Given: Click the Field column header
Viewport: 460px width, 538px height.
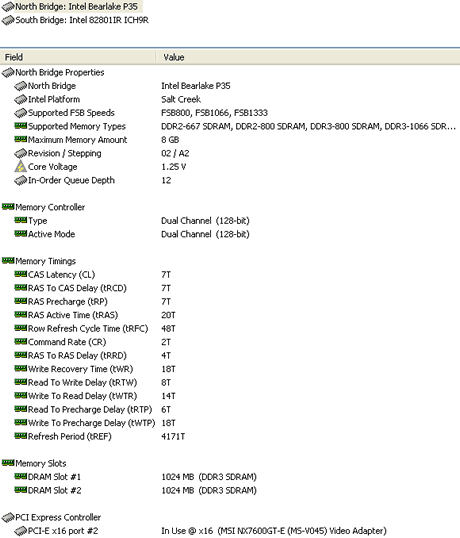Looking at the screenshot, I should (x=78, y=57).
